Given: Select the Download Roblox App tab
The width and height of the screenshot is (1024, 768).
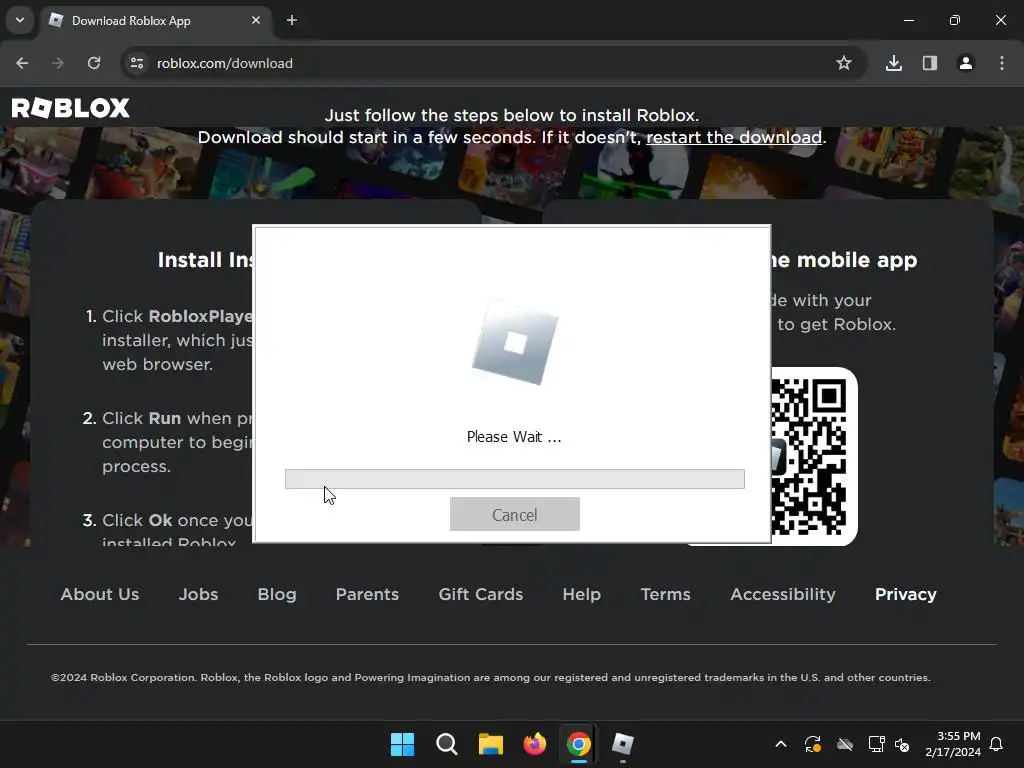Looking at the screenshot, I should click(157, 21).
